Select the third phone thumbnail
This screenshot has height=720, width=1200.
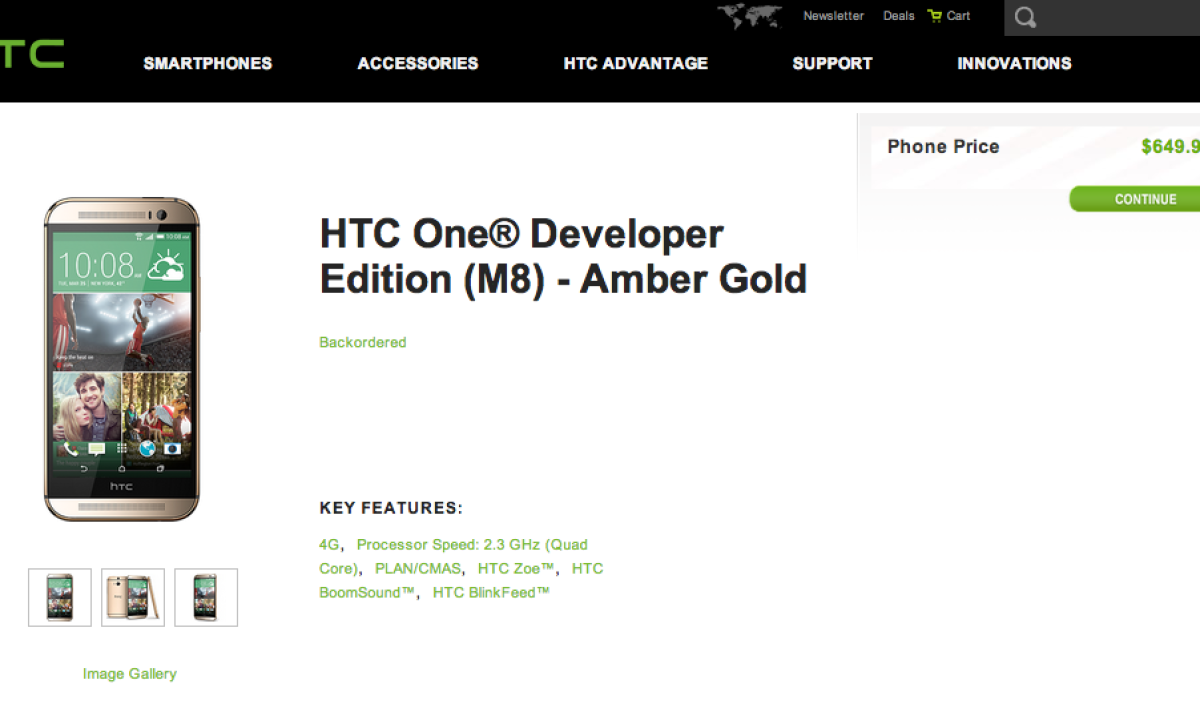tap(206, 597)
